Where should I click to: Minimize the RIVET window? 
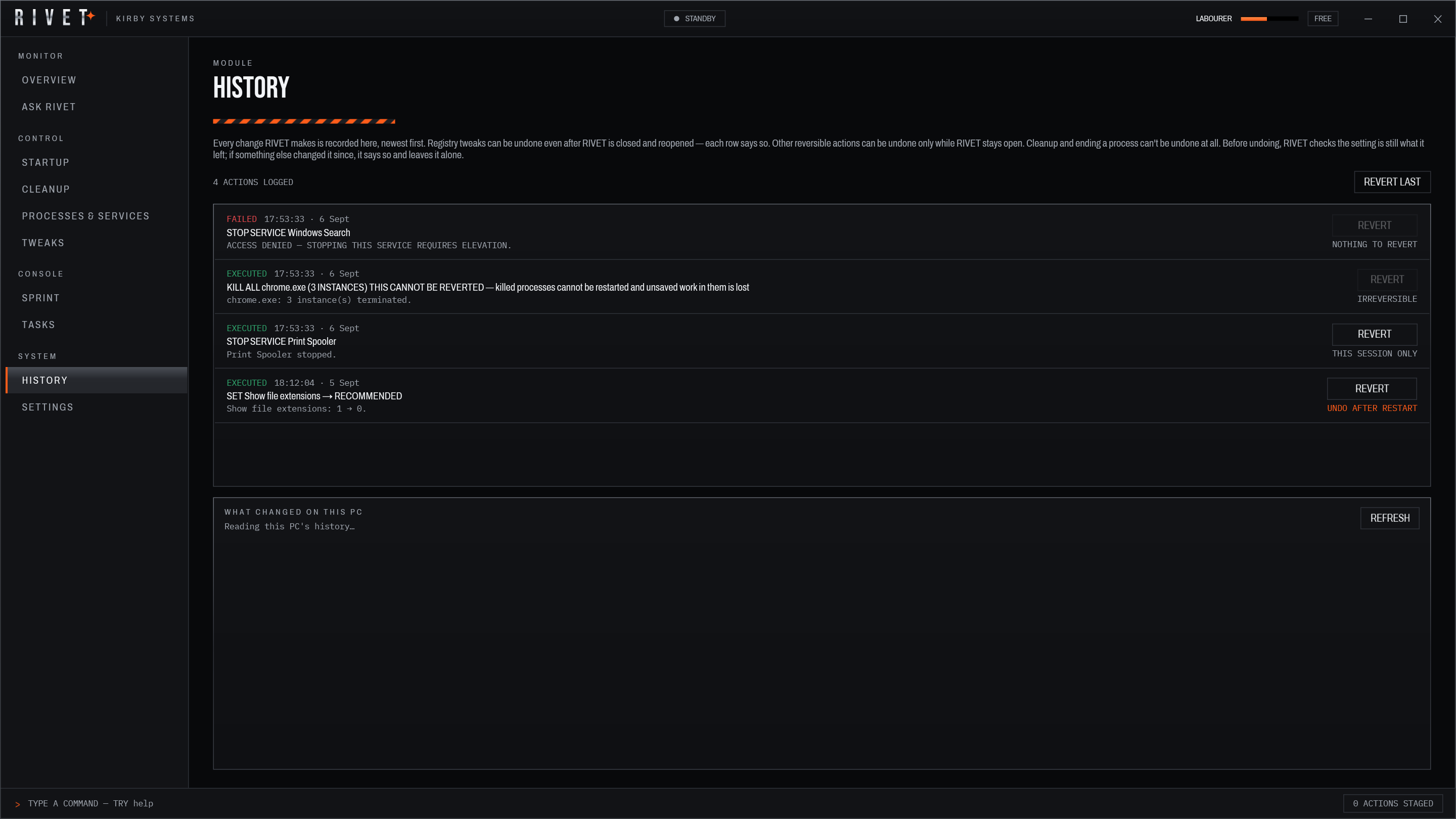1368,19
